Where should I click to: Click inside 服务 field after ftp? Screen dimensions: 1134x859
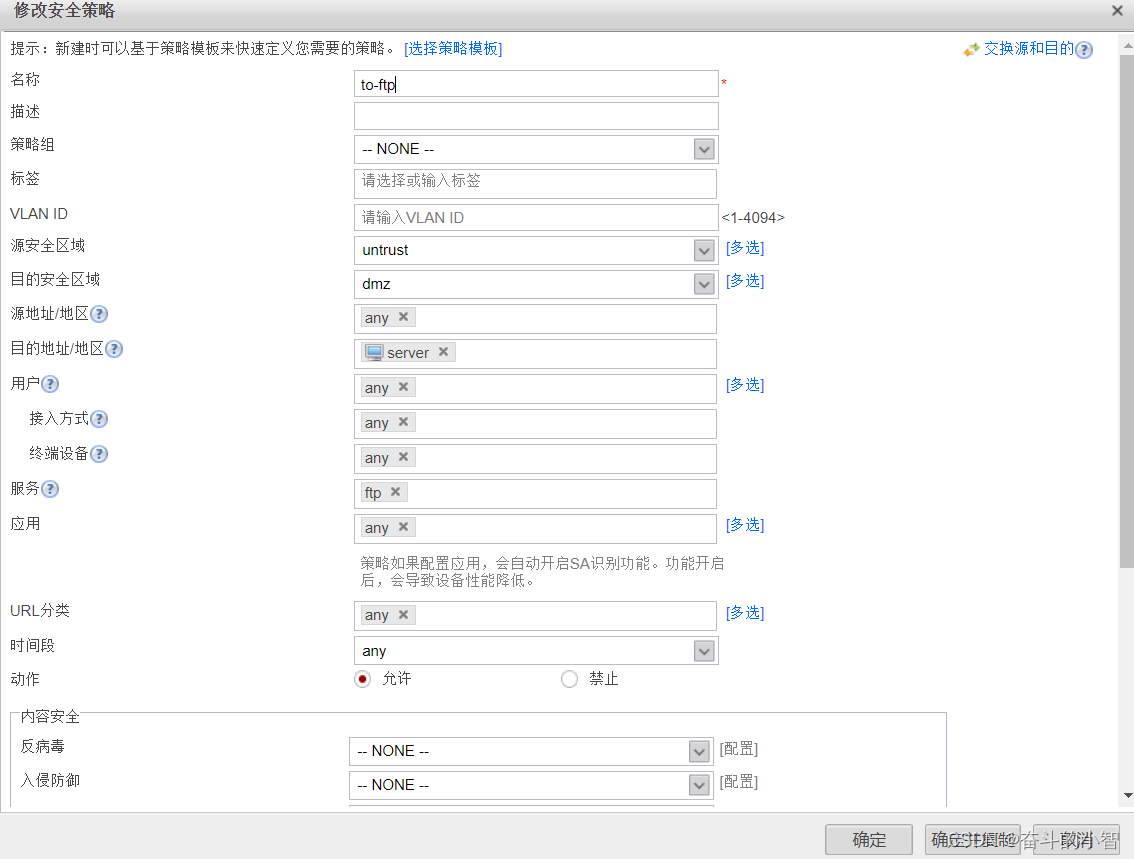click(x=560, y=494)
